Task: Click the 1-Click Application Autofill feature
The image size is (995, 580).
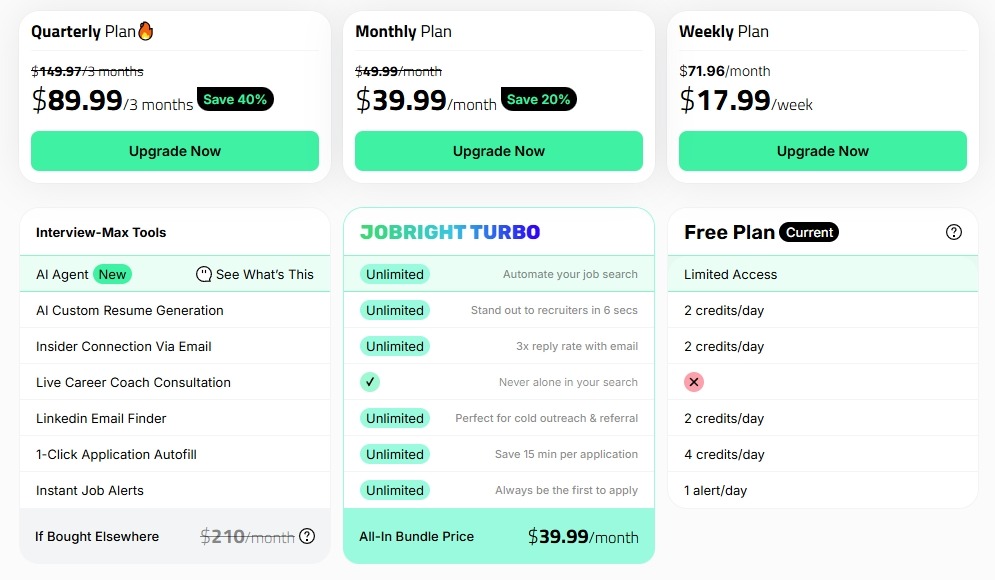Action: click(x=116, y=454)
